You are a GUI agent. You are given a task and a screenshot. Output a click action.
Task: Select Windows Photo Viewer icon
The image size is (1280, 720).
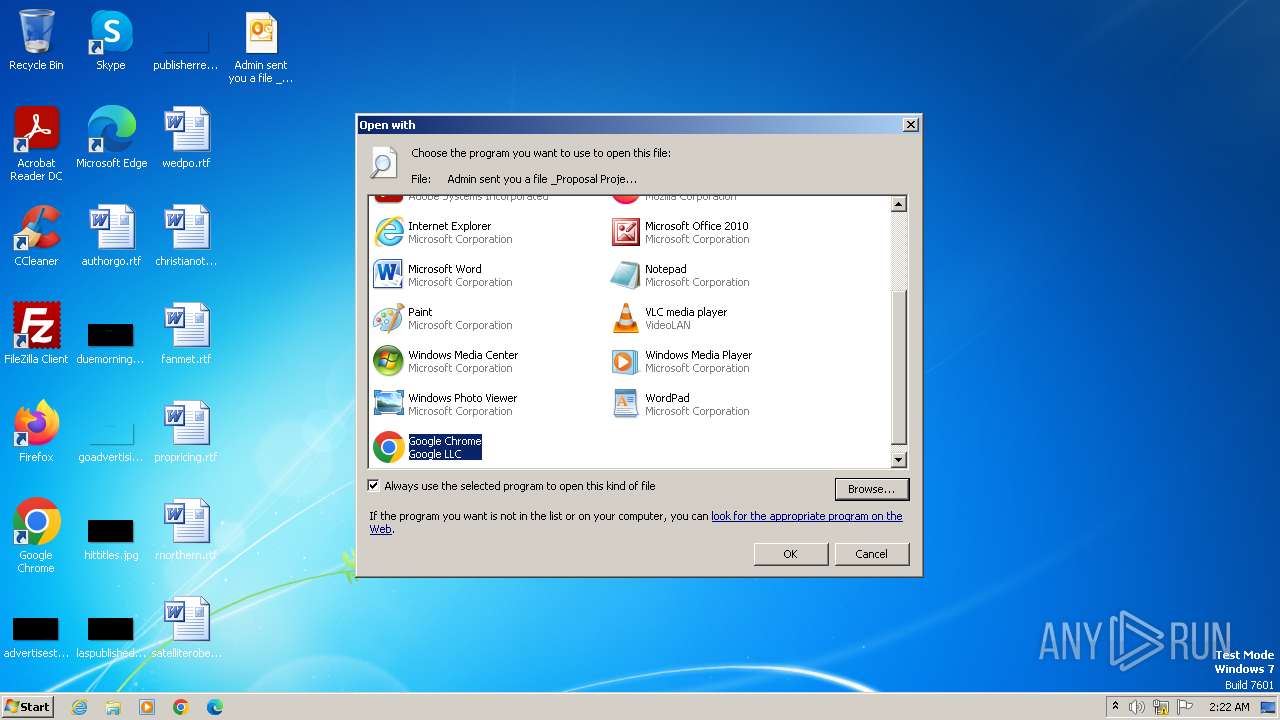click(x=388, y=404)
